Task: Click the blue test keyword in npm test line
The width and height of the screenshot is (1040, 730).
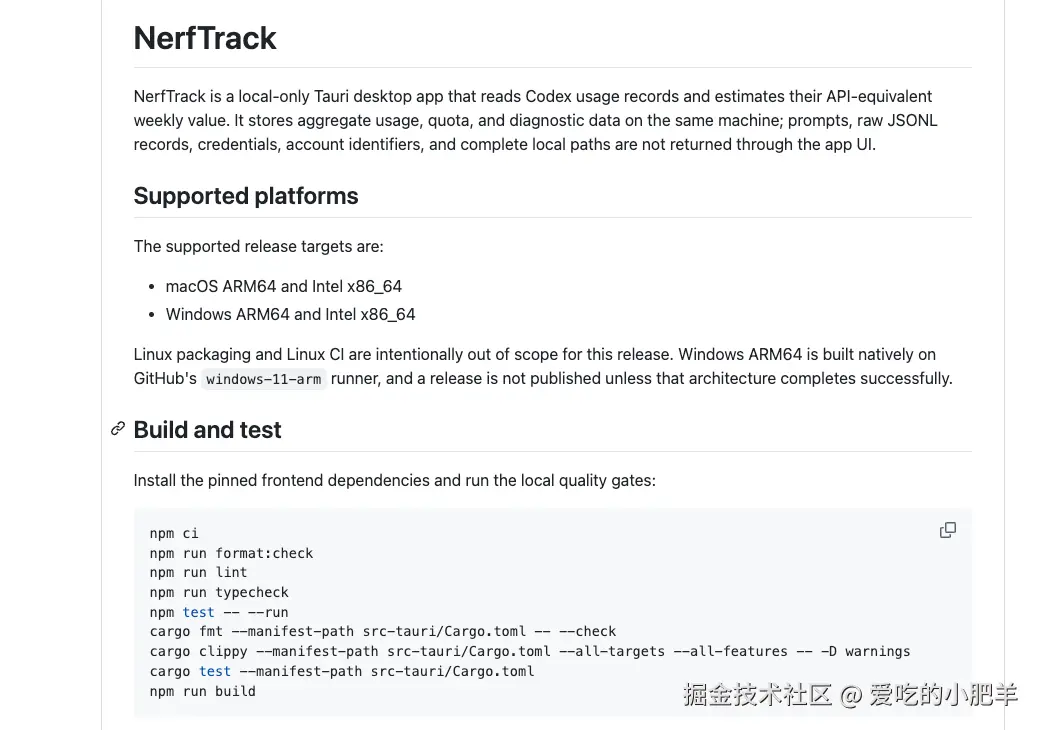Action: [x=198, y=612]
